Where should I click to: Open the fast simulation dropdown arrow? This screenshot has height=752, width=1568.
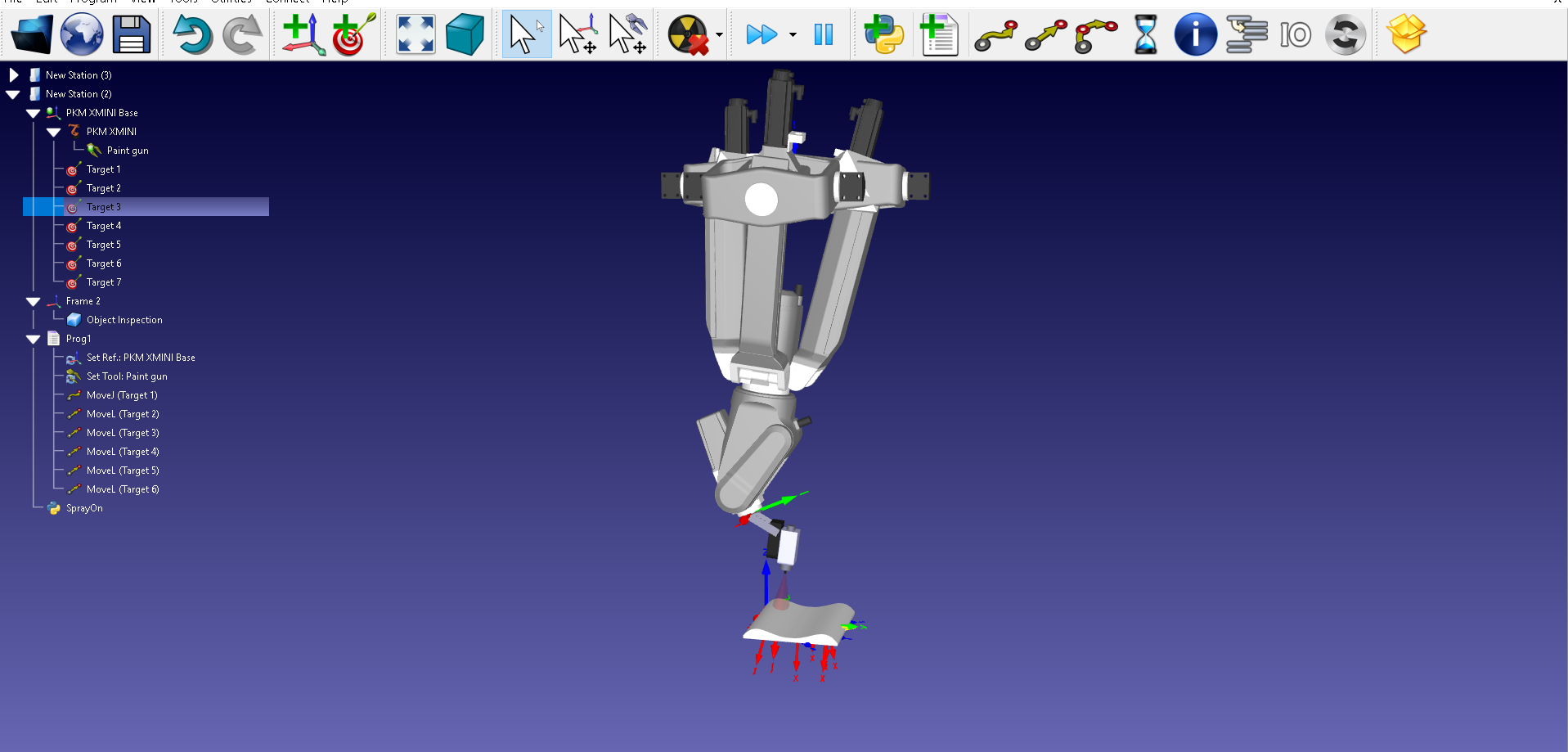click(792, 35)
